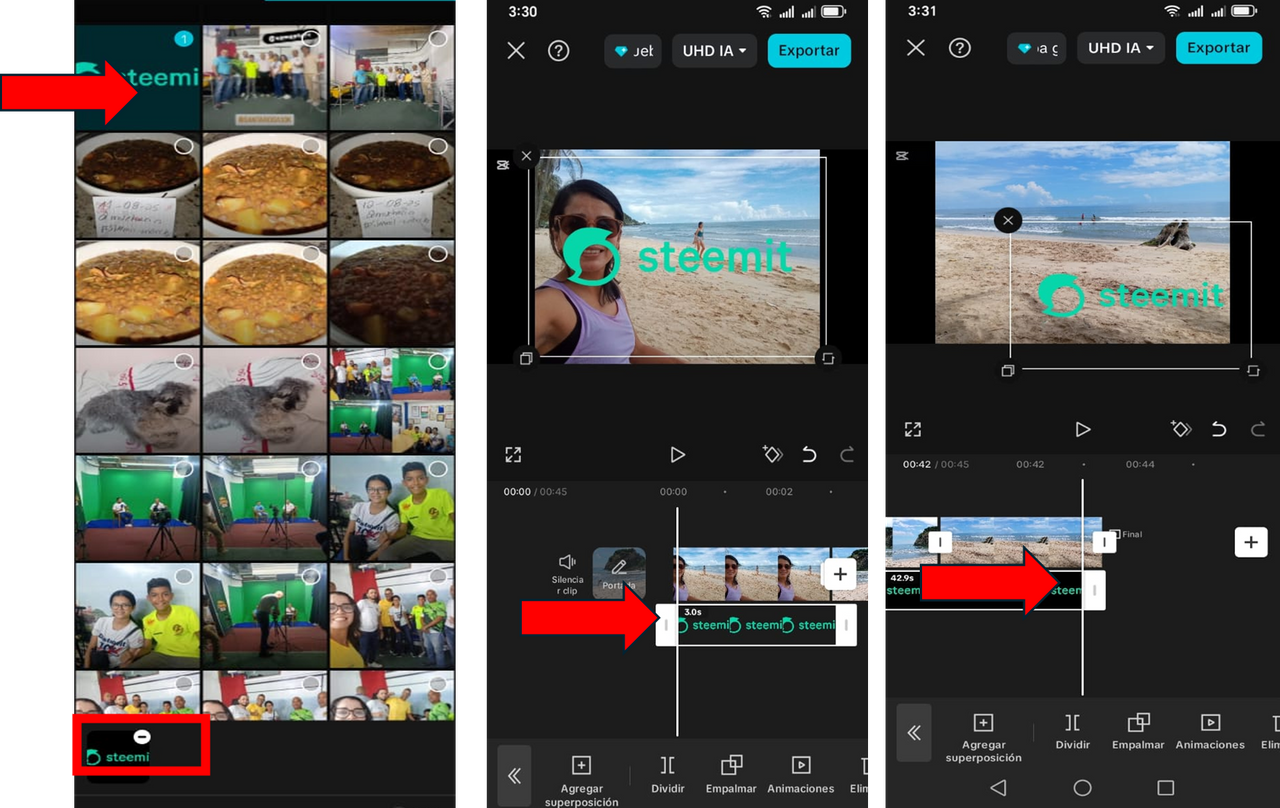Select Empalmar tool in 3:30 editor
Image resolution: width=1280 pixels, height=808 pixels.
(x=731, y=775)
